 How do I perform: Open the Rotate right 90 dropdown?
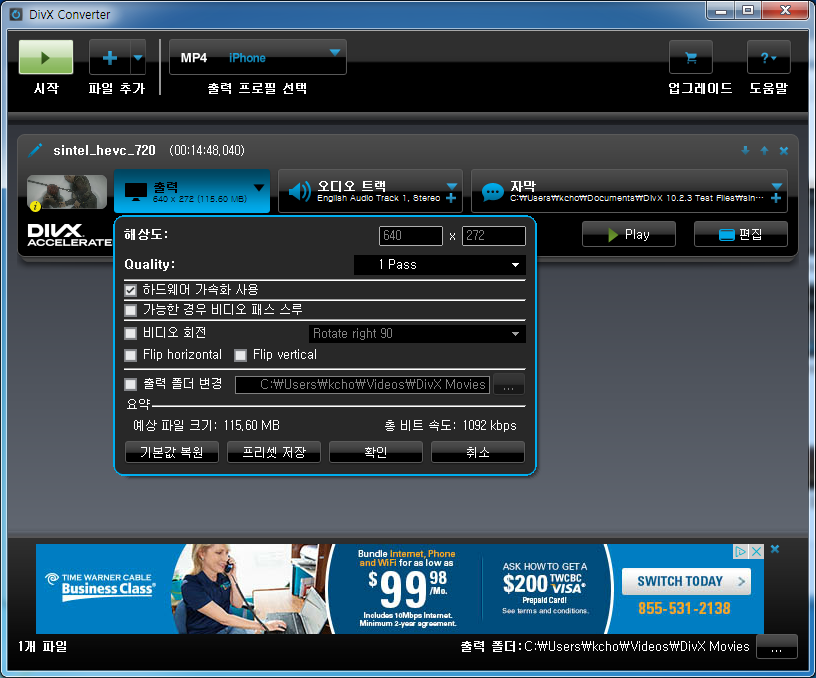(417, 334)
